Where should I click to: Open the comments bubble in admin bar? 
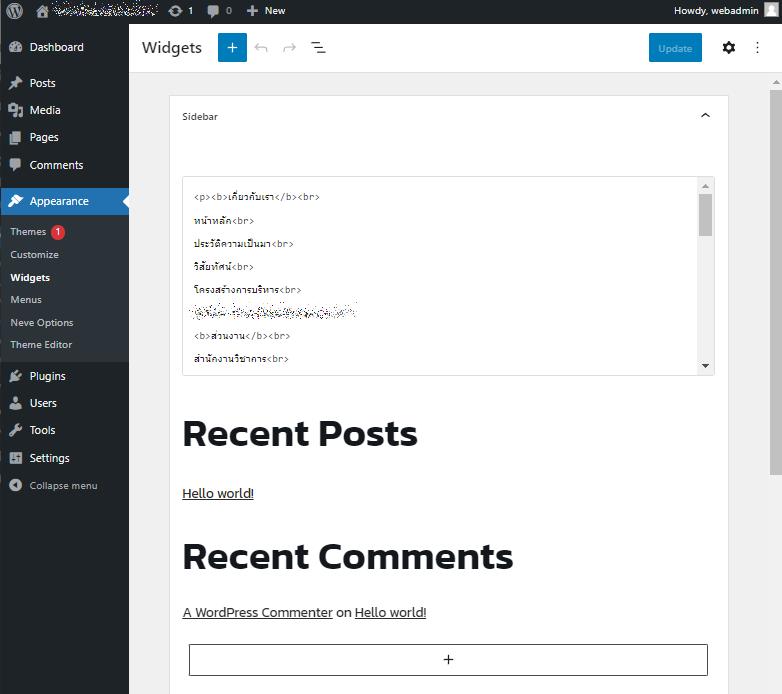pos(219,11)
